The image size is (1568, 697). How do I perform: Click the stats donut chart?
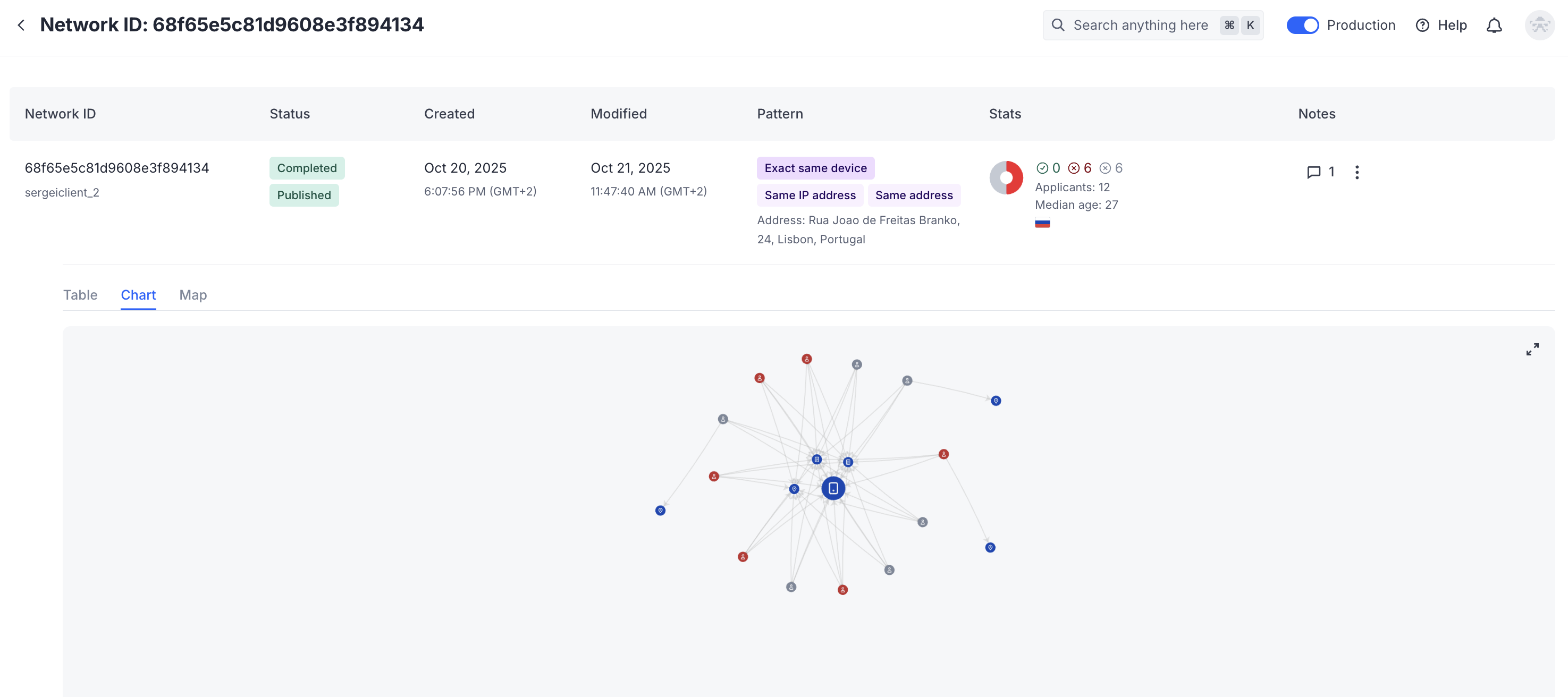[1006, 177]
